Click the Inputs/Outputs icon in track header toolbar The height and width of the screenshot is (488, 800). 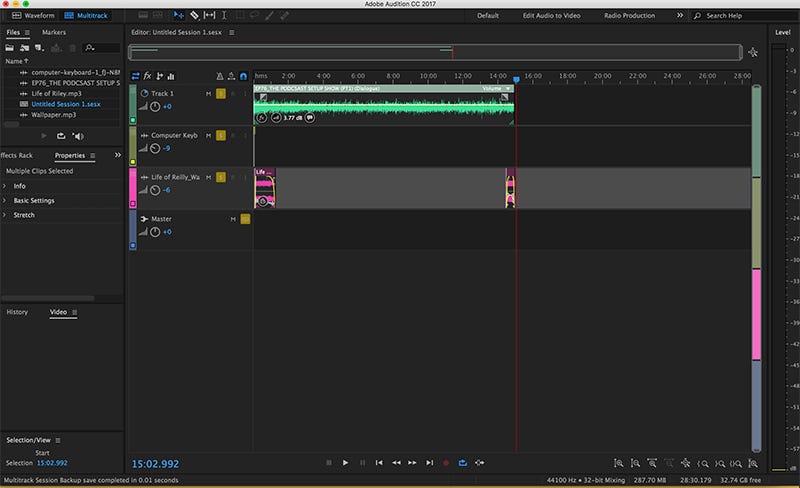click(x=135, y=76)
